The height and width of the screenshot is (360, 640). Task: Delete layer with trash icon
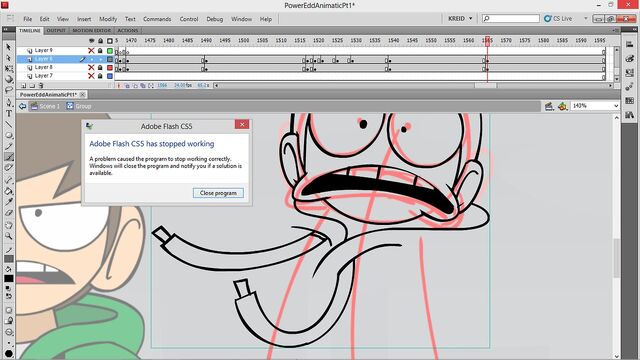40,86
